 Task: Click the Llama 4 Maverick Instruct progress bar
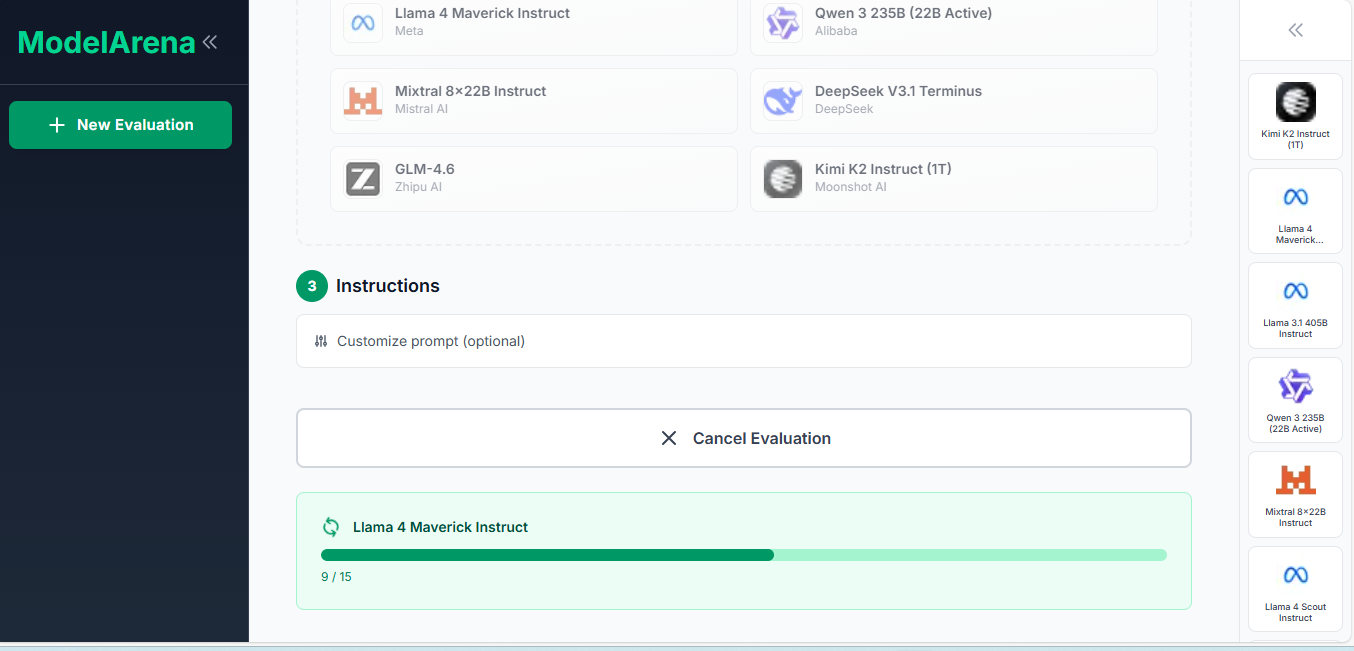pos(744,555)
